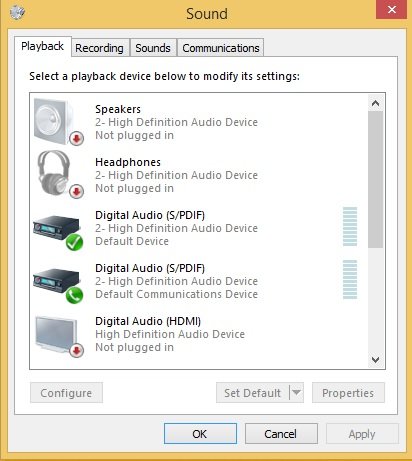Screen dimensions: 412x461
Task: Click the Sound window speaker icon in title bar
Action: 17,13
